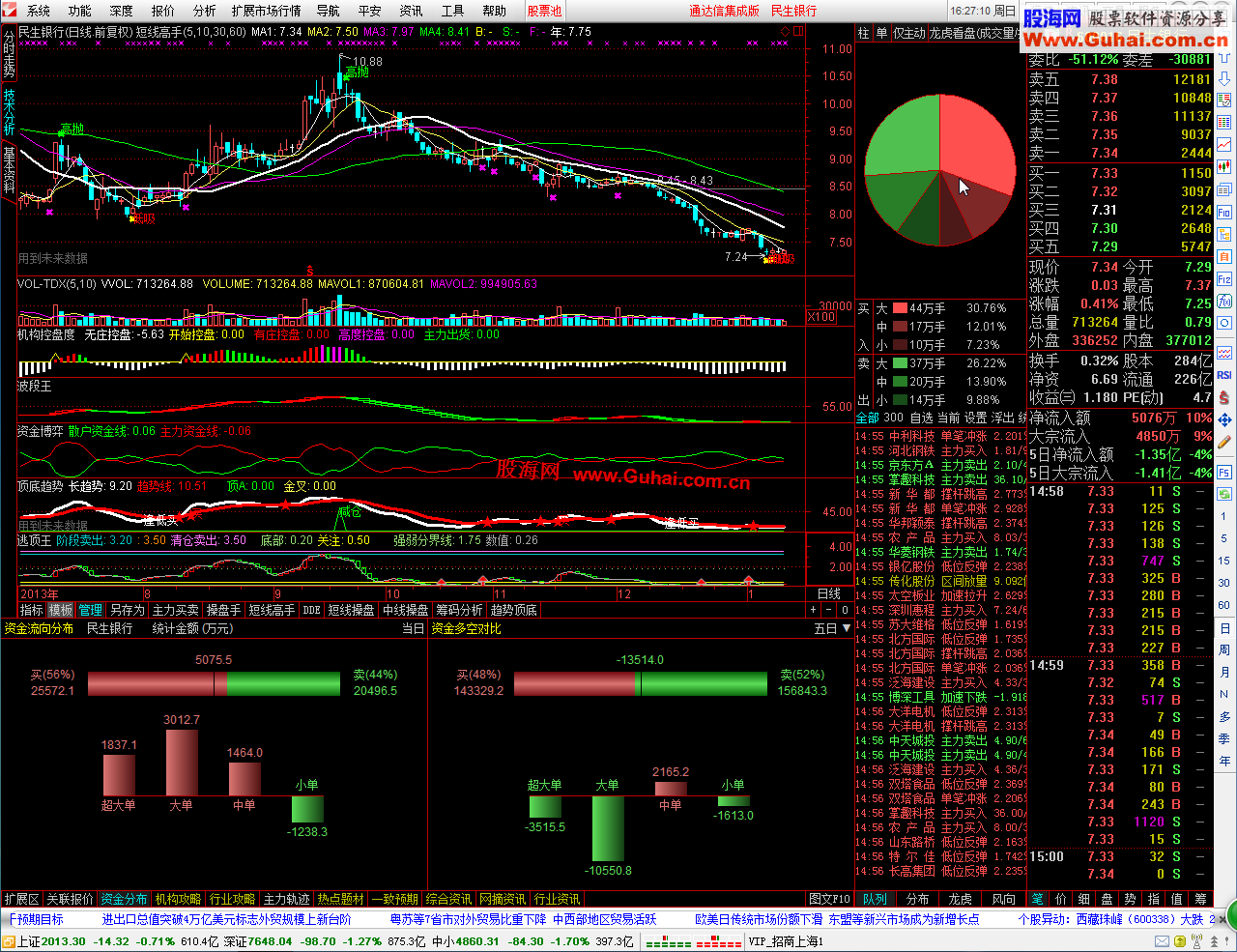Click the red S icon in sidebar
The image size is (1237, 952).
click(x=1224, y=396)
